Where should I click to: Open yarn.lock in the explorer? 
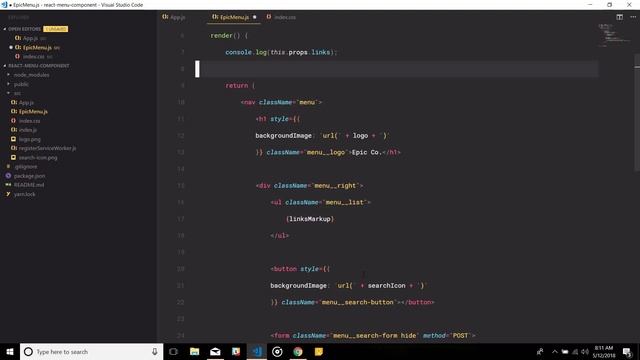coord(24,194)
